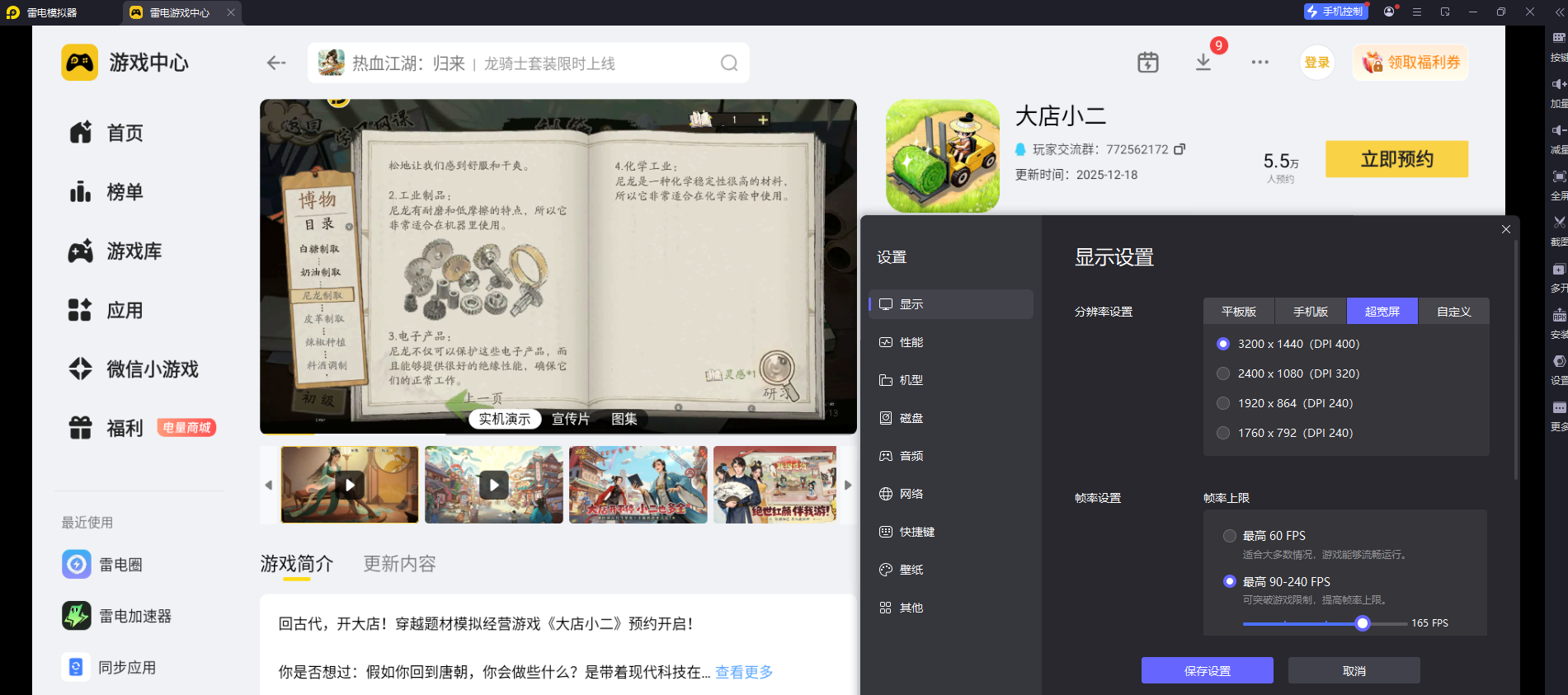Click the 领取福利券 coupon button
The height and width of the screenshot is (695, 1568).
(1410, 63)
